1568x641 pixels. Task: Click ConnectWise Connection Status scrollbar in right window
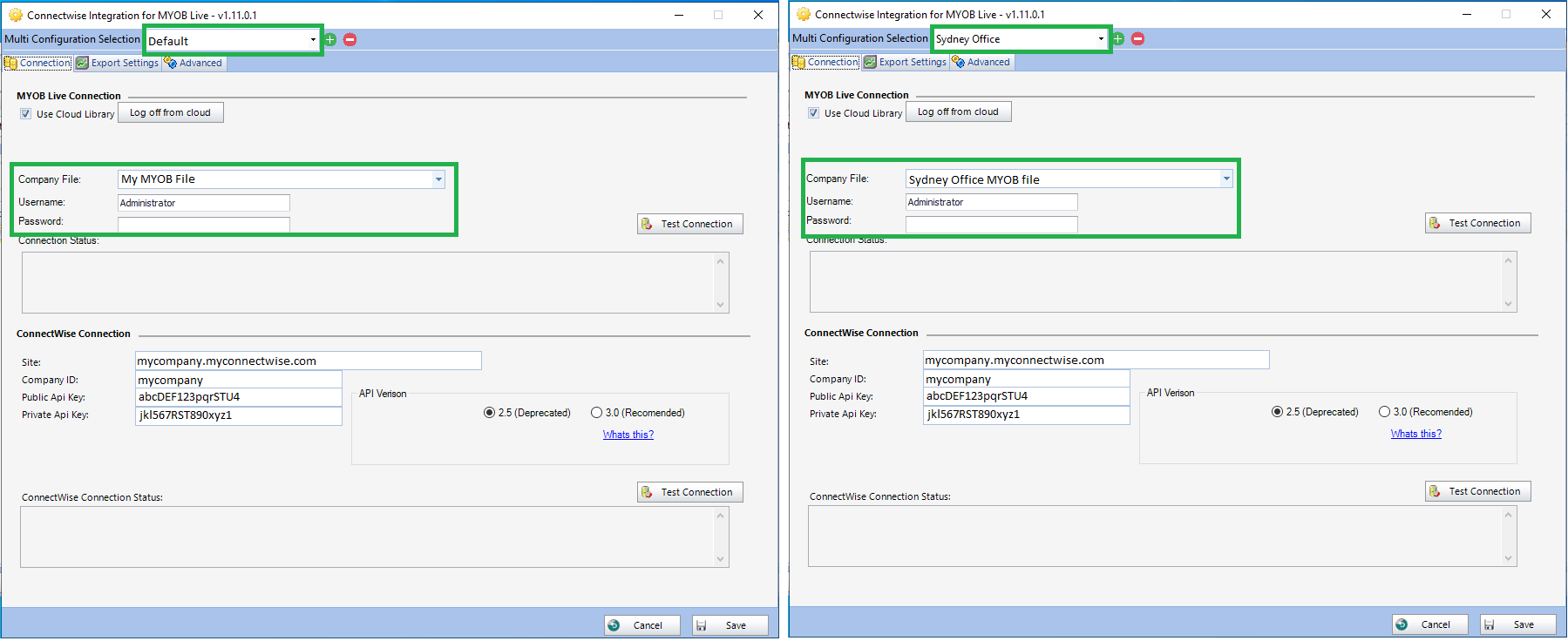[x=1508, y=536]
